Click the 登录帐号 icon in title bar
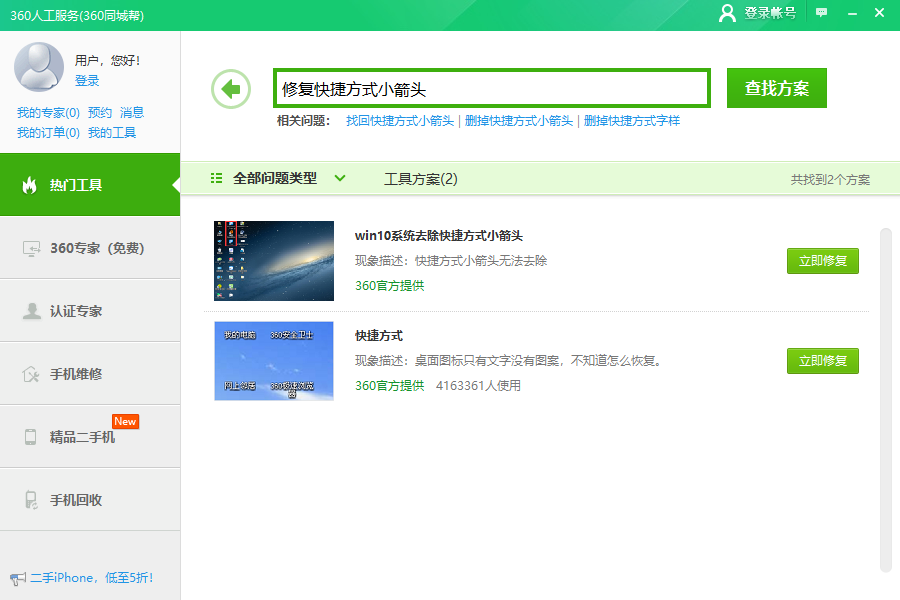The image size is (900, 600). point(729,13)
